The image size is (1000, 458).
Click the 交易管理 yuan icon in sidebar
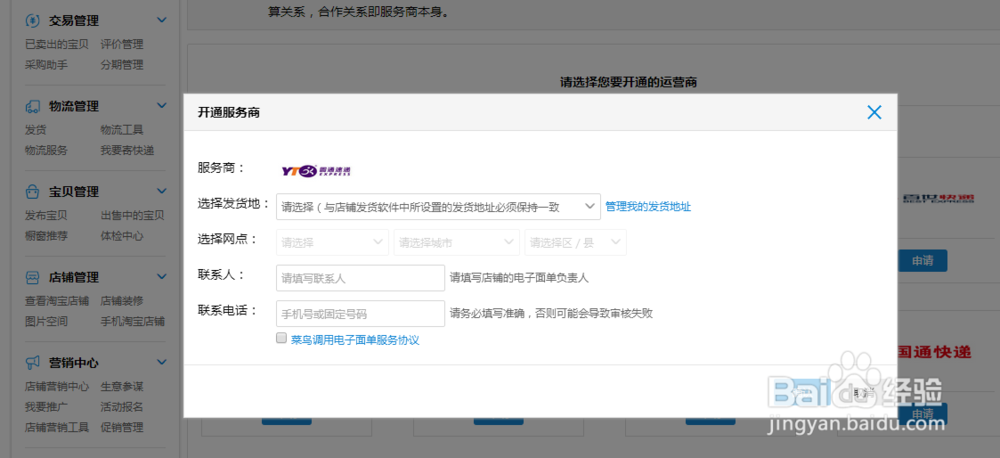[x=33, y=20]
